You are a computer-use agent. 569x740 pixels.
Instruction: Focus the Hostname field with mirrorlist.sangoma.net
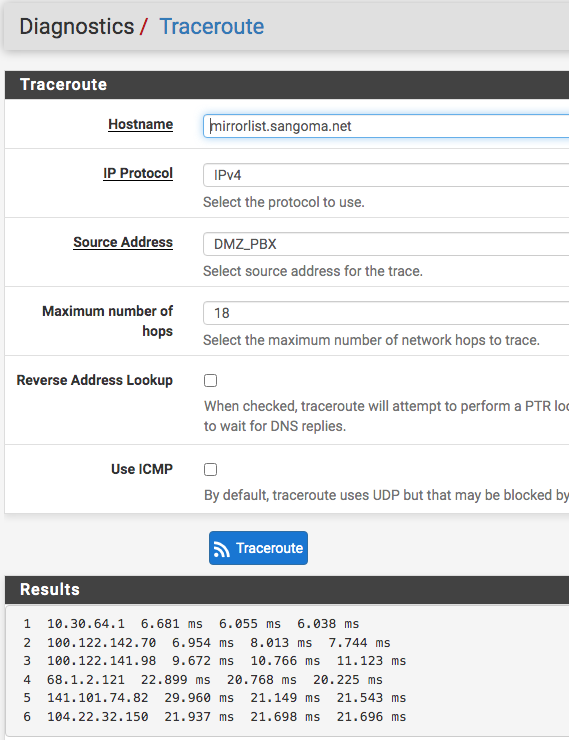(x=386, y=126)
